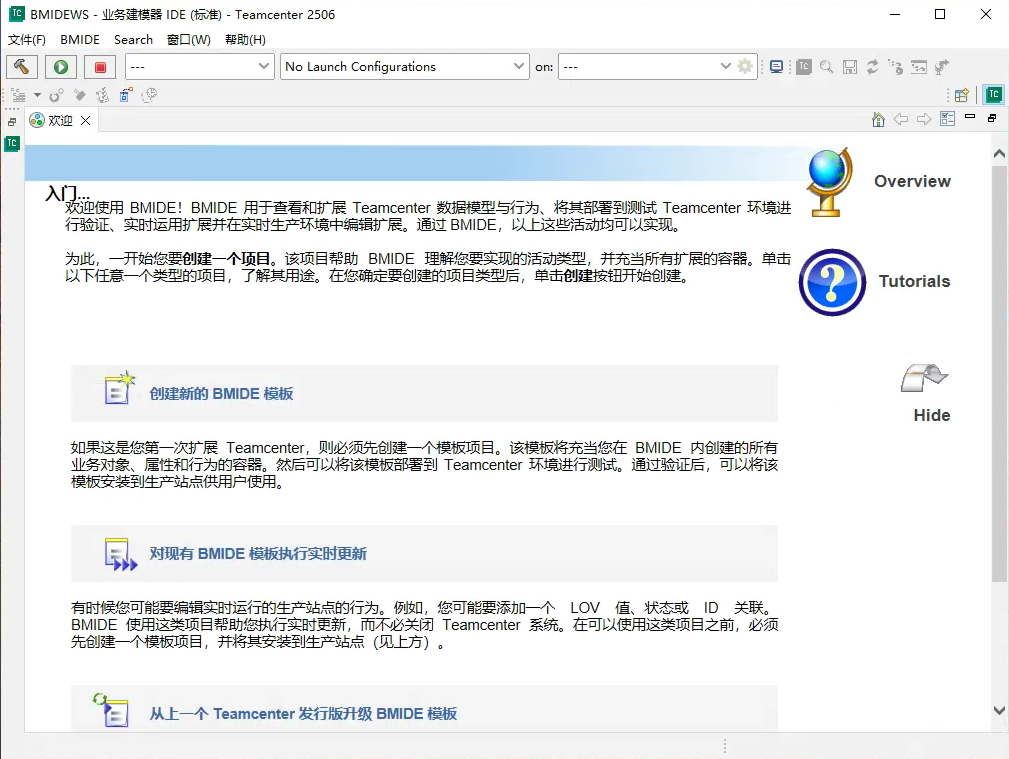Open the 文件(F) menu
This screenshot has height=759, width=1009.
click(x=26, y=40)
